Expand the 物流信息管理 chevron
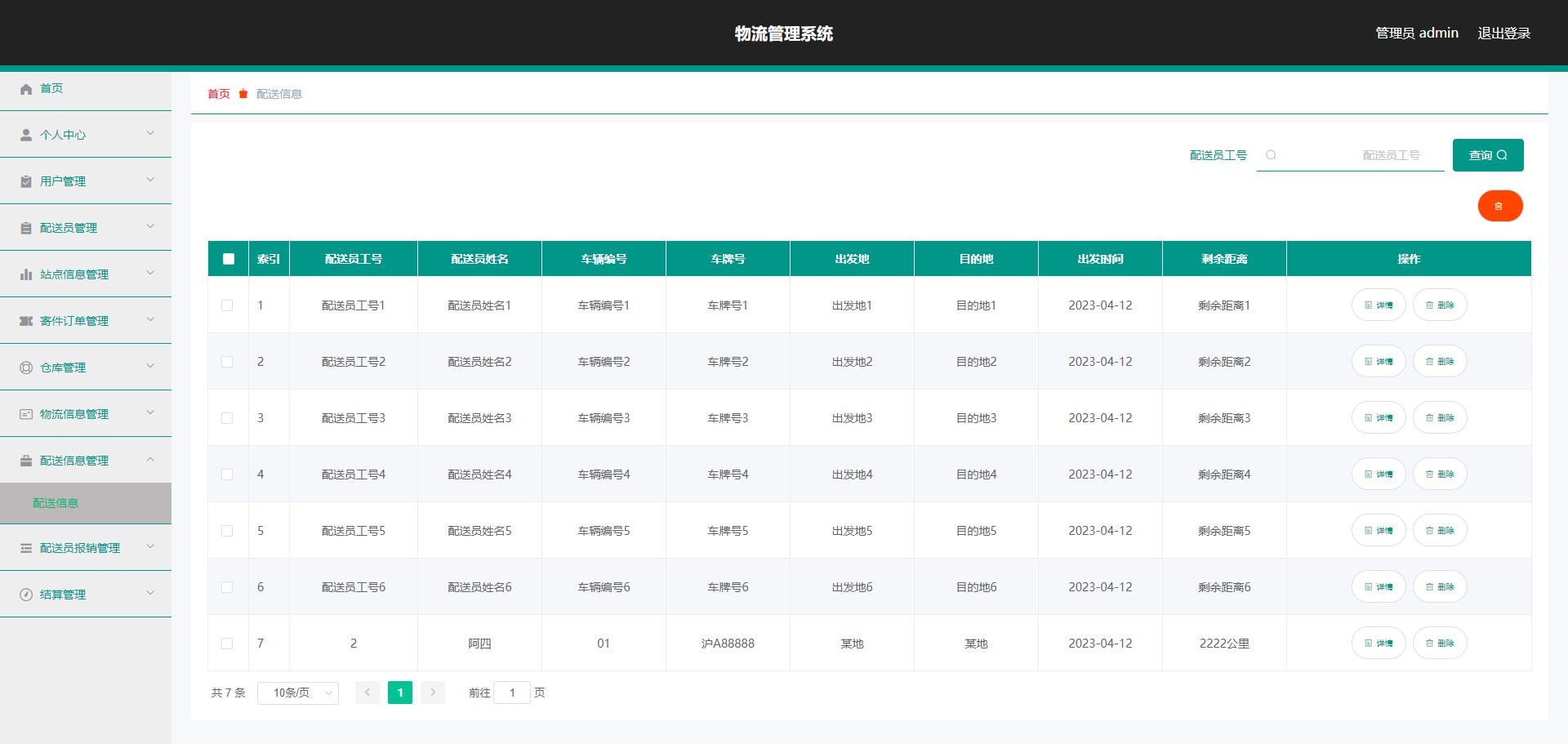This screenshot has height=744, width=1568. coord(150,412)
